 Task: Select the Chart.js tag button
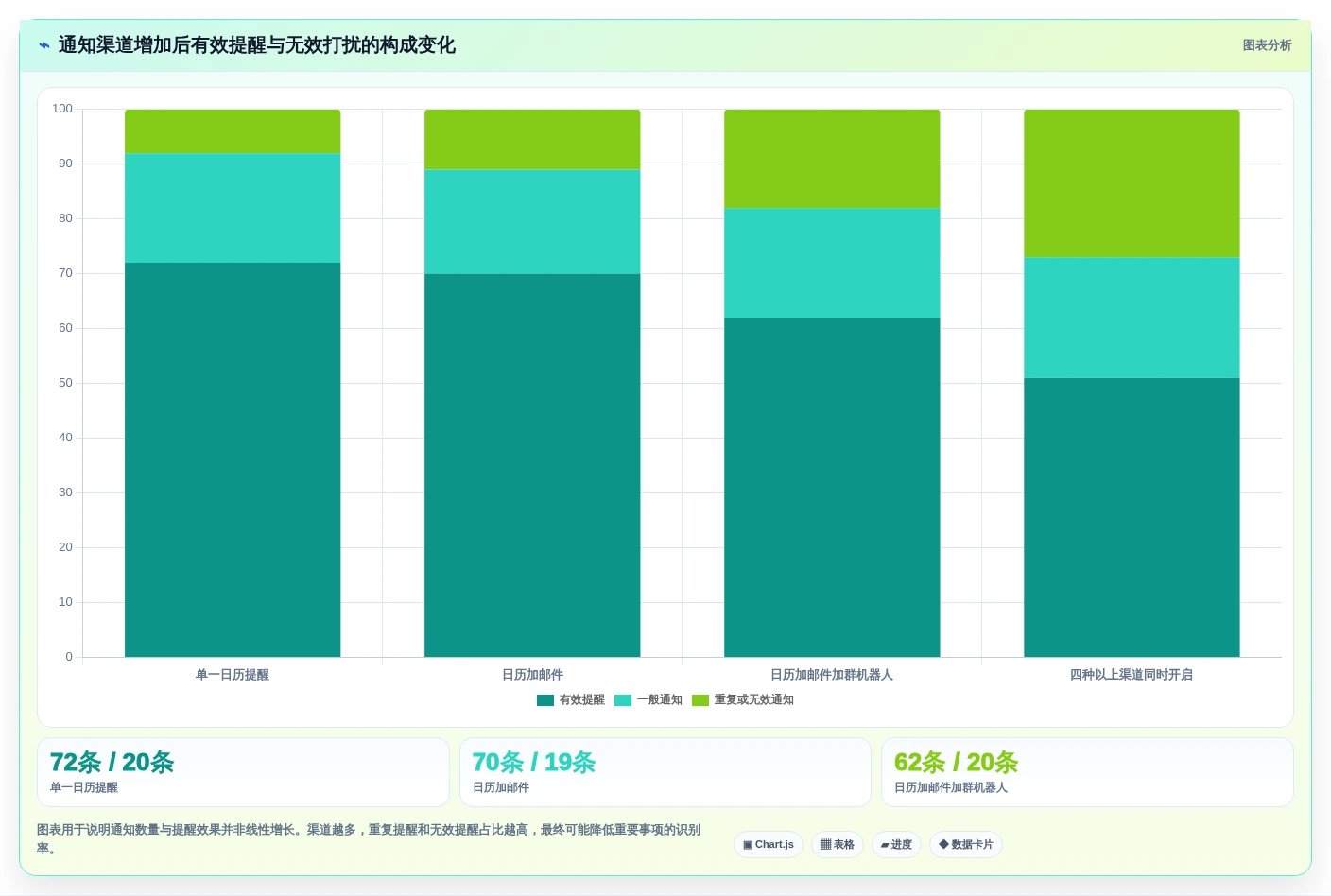pyautogui.click(x=769, y=844)
